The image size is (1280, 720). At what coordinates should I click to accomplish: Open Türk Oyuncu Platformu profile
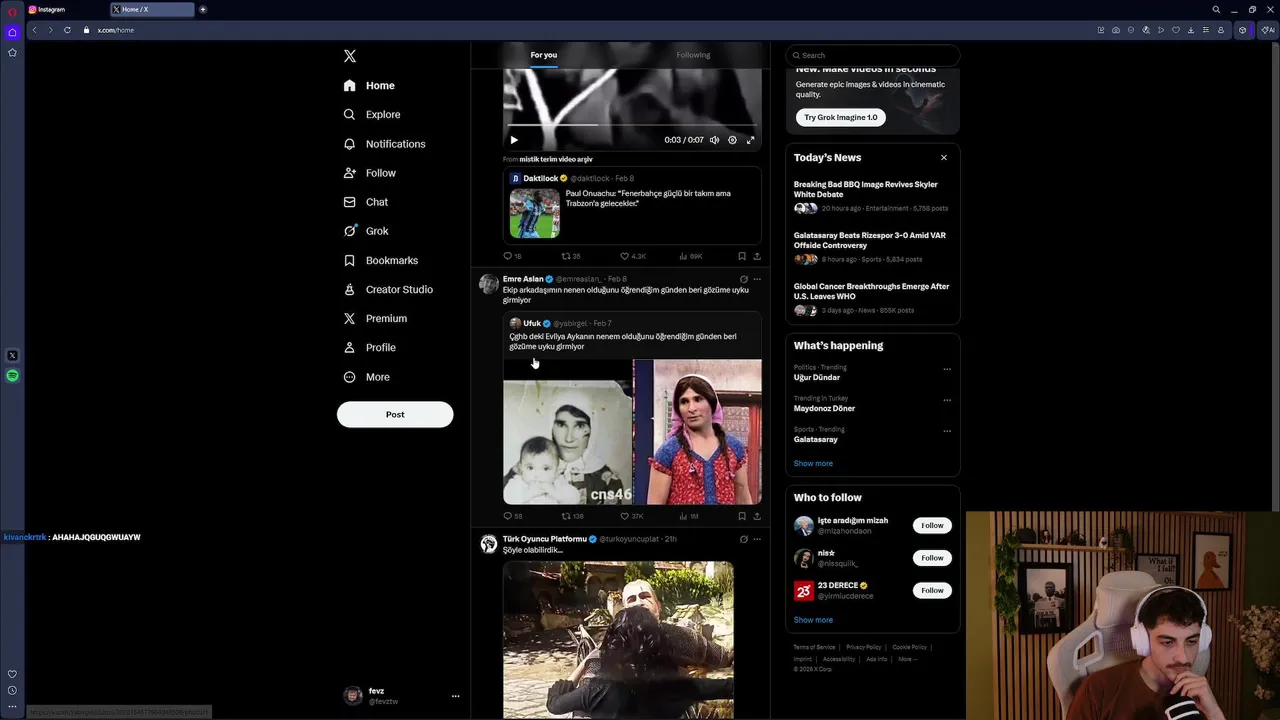pos(545,539)
